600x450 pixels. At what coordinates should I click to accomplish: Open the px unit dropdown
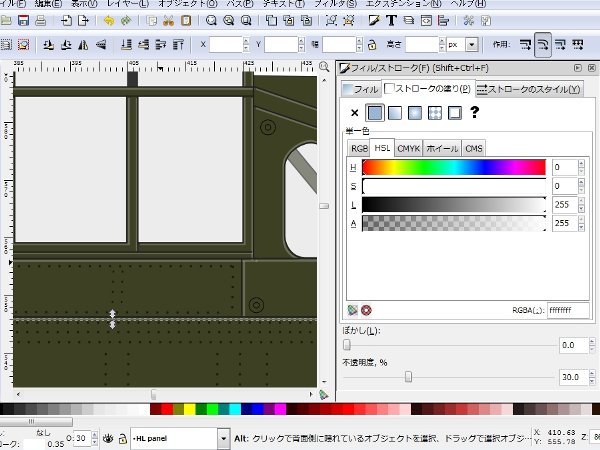(470, 45)
